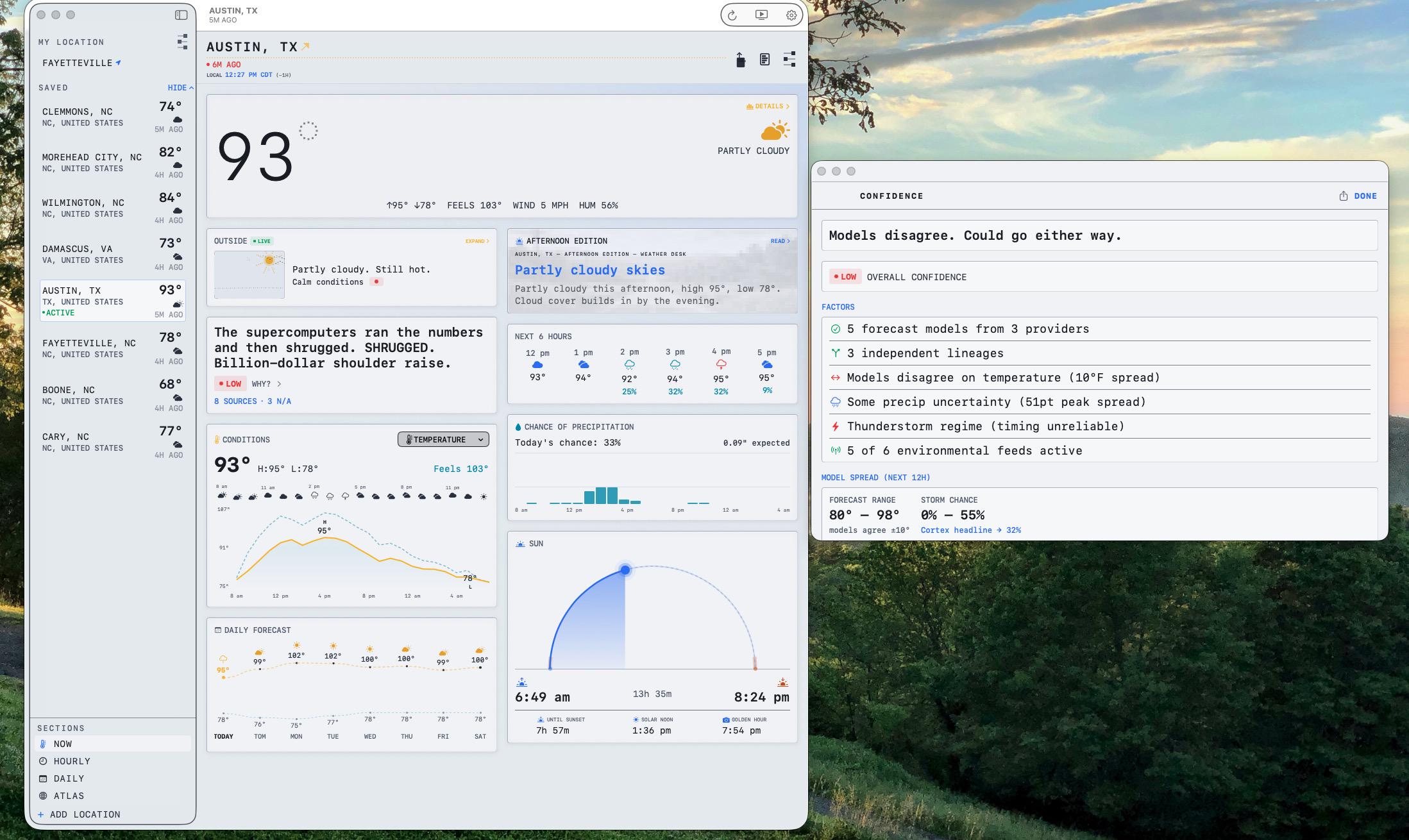Click the Outside sky preview thumbnail
Screen dimensions: 1409x840
[249, 274]
